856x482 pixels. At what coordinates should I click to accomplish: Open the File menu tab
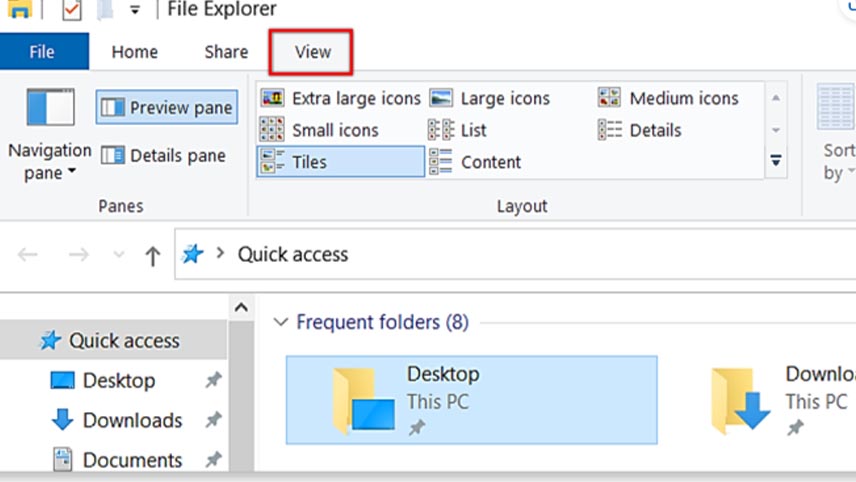[x=42, y=52]
